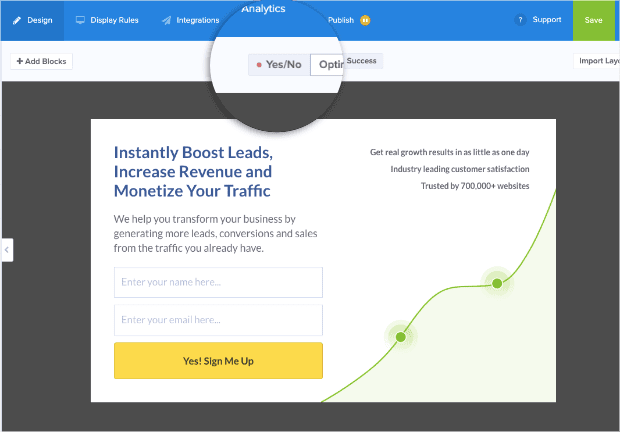This screenshot has width=620, height=432.
Task: Click the Yes! Sign Me Up button
Action: pos(218,360)
